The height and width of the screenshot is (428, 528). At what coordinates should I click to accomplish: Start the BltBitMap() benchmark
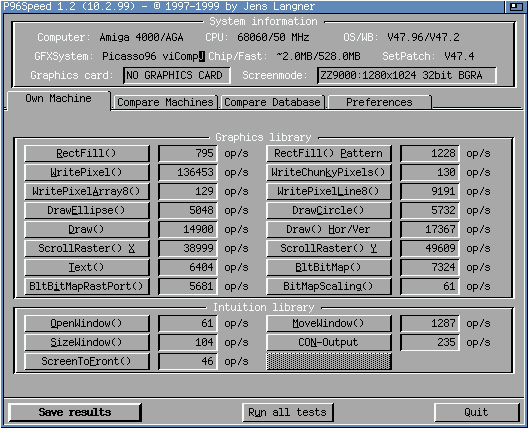pyautogui.click(x=329, y=268)
